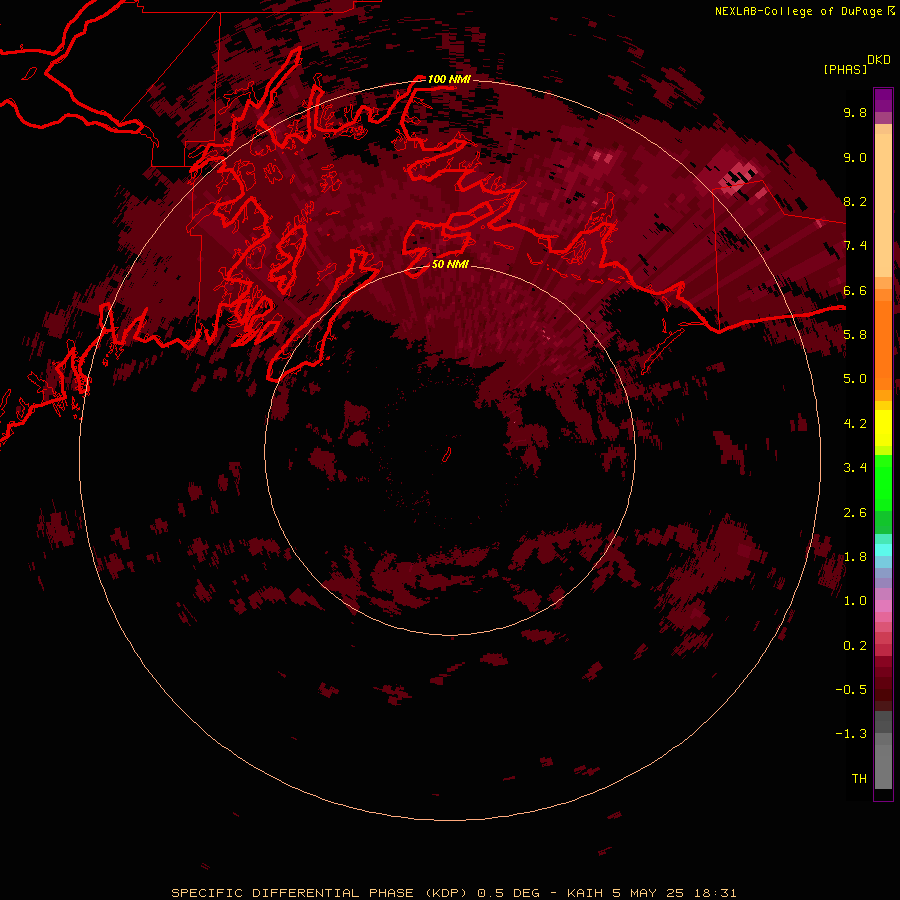
Task: Click the 8.2 scale value
Action: [855, 201]
